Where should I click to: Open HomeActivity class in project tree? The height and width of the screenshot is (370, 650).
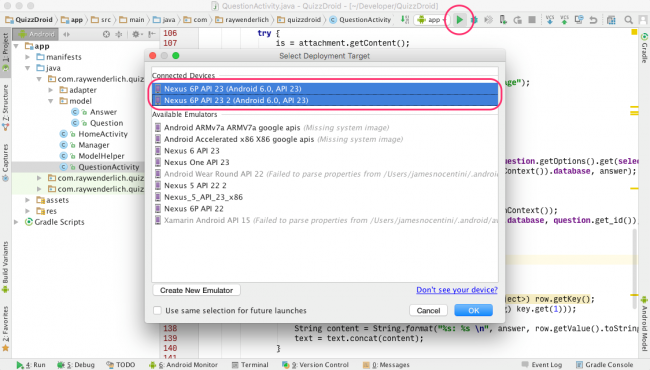pyautogui.click(x=103, y=134)
